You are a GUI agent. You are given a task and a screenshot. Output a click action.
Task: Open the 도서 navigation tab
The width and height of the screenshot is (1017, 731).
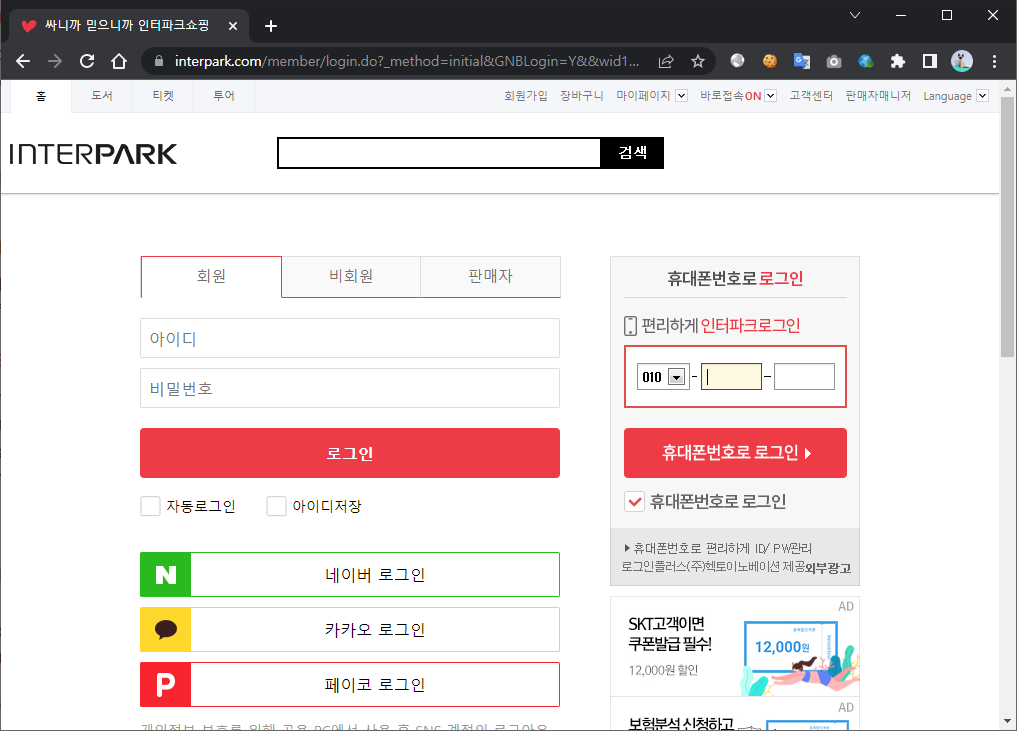[x=102, y=96]
